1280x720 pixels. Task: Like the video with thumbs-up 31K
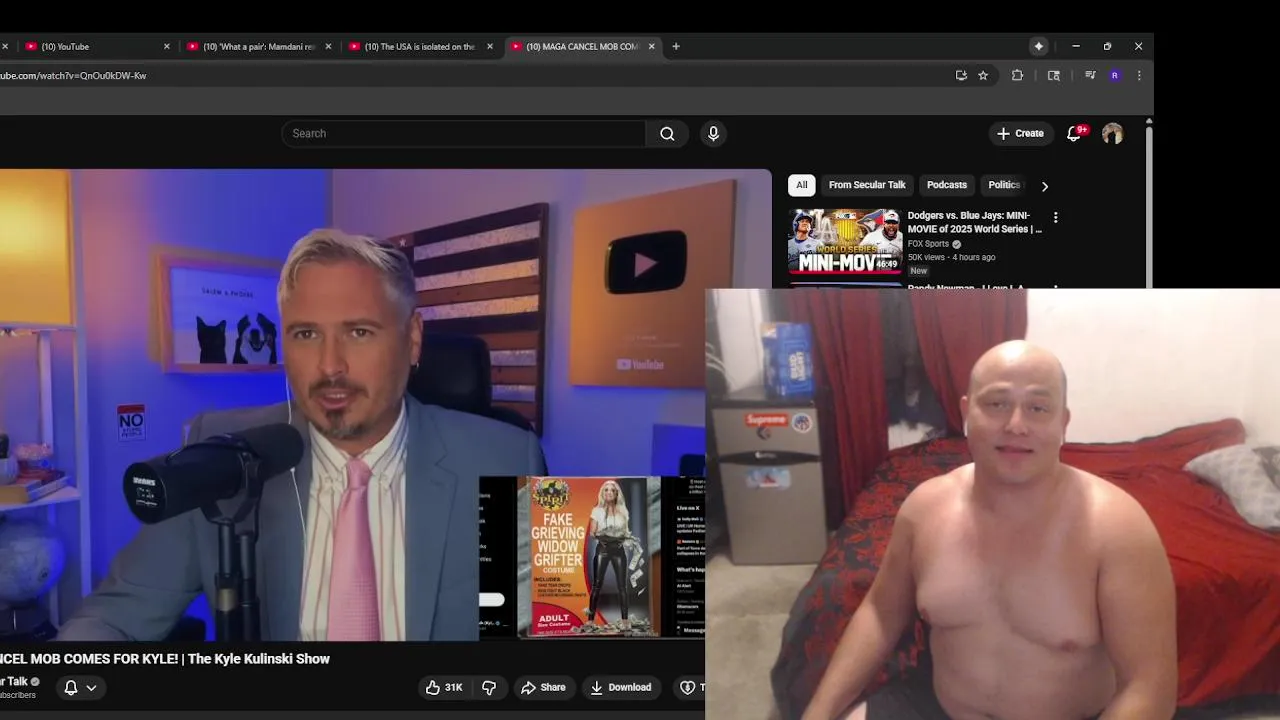click(445, 687)
